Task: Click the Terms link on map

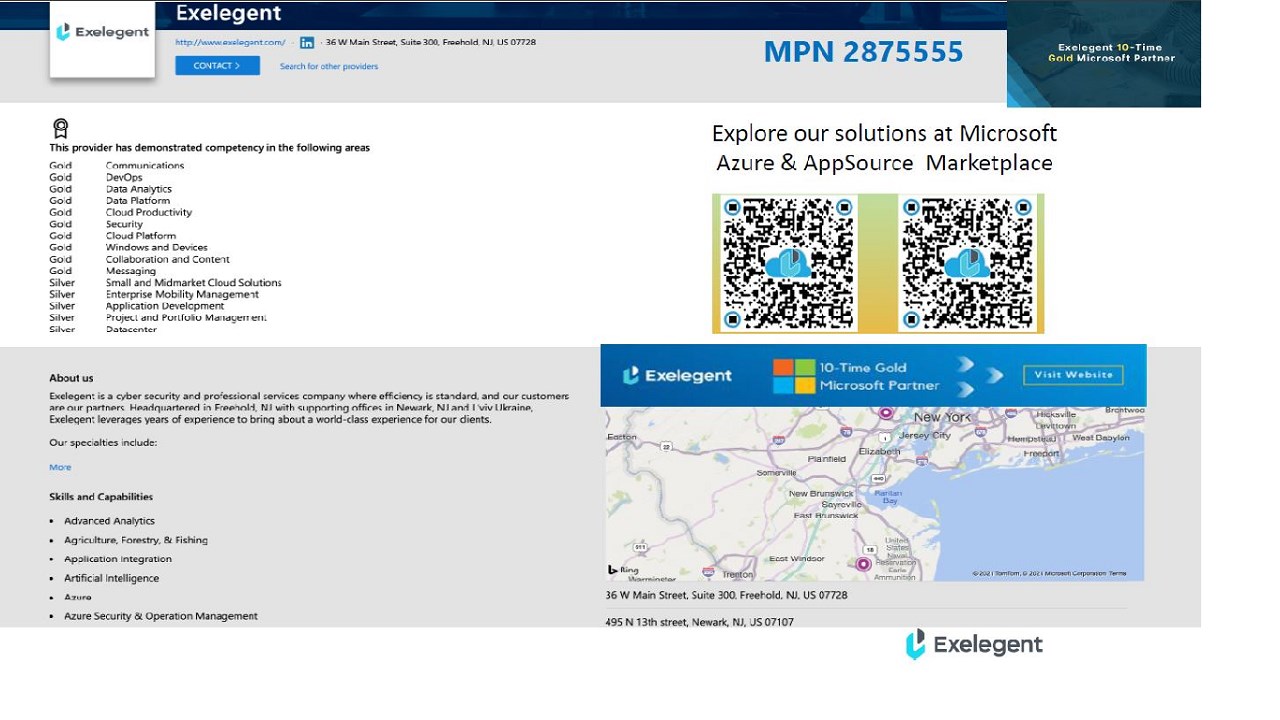Action: [1116, 574]
